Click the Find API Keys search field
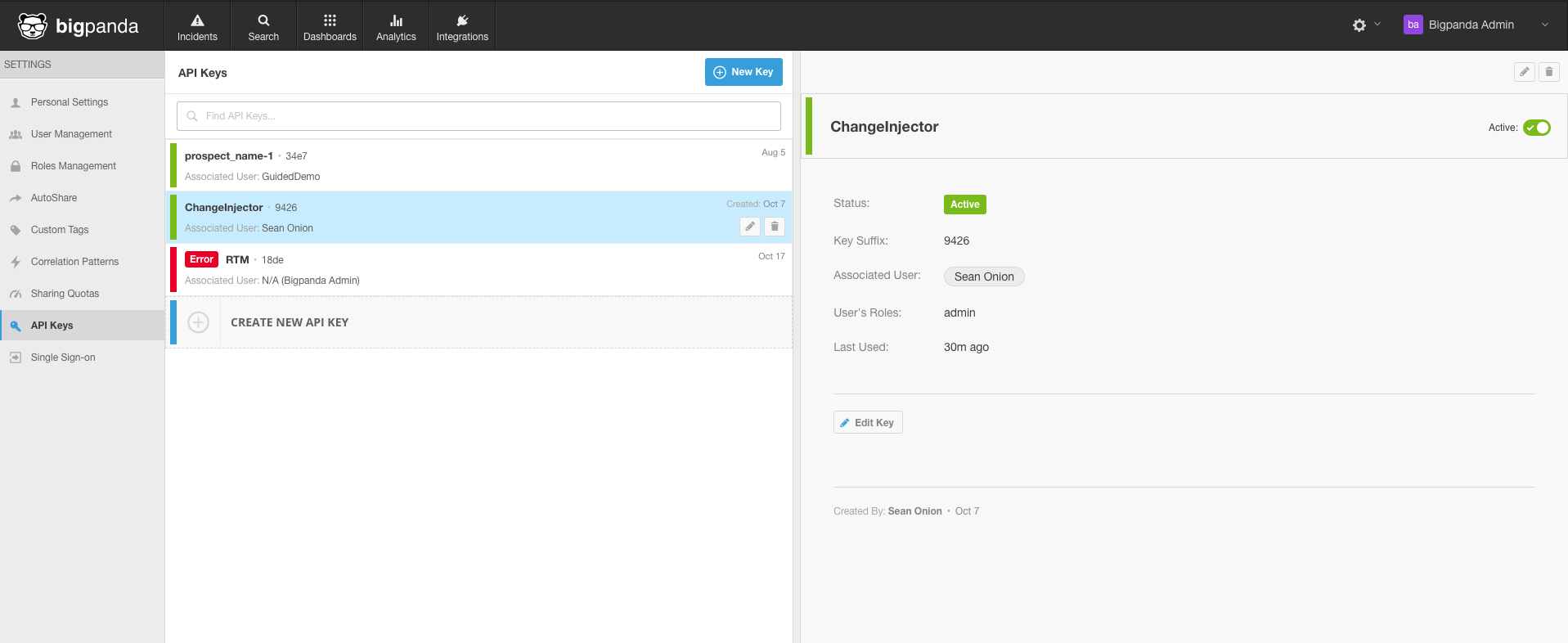This screenshot has width=1568, height=643. coord(478,116)
